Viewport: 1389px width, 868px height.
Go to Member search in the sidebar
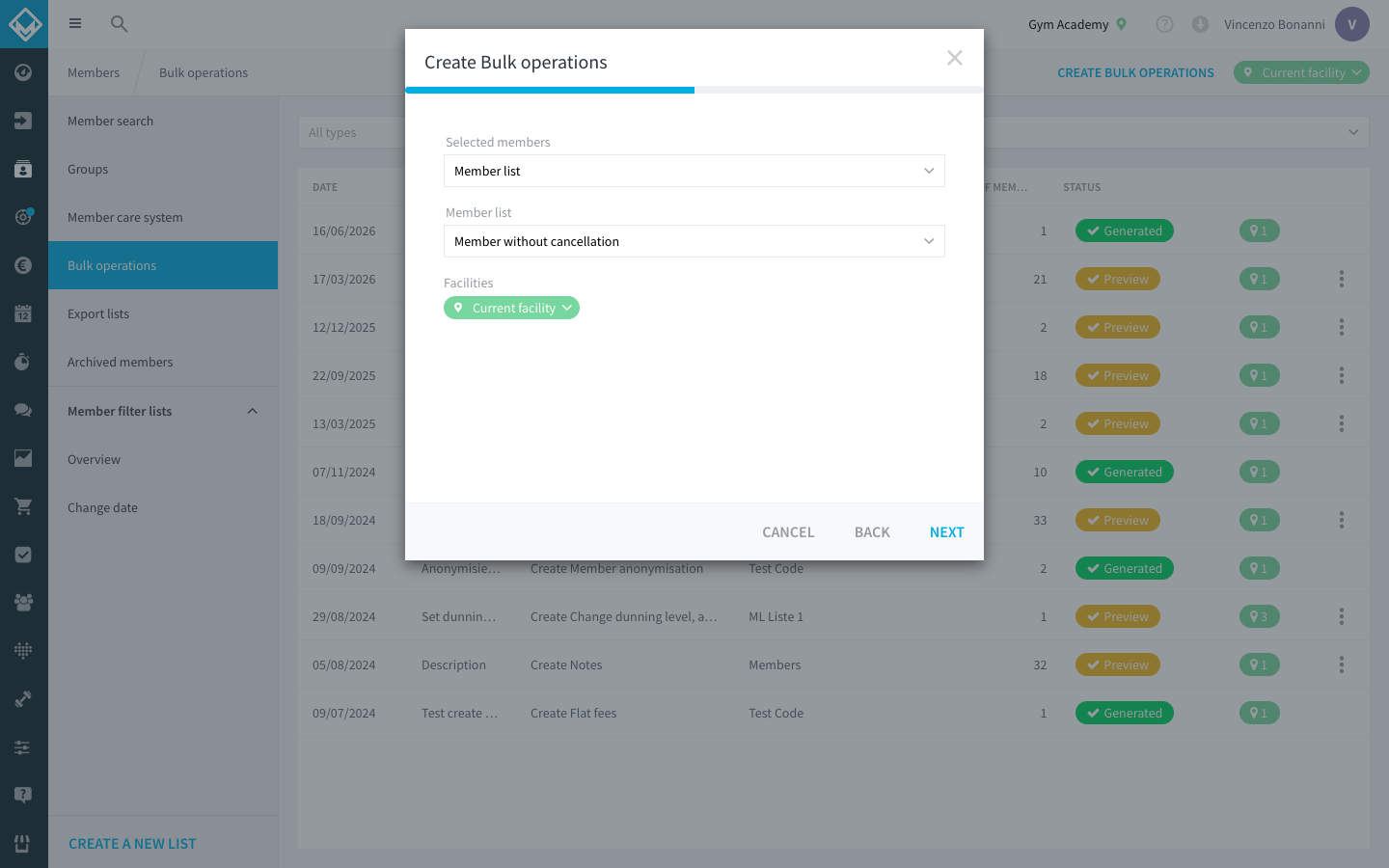163,121
